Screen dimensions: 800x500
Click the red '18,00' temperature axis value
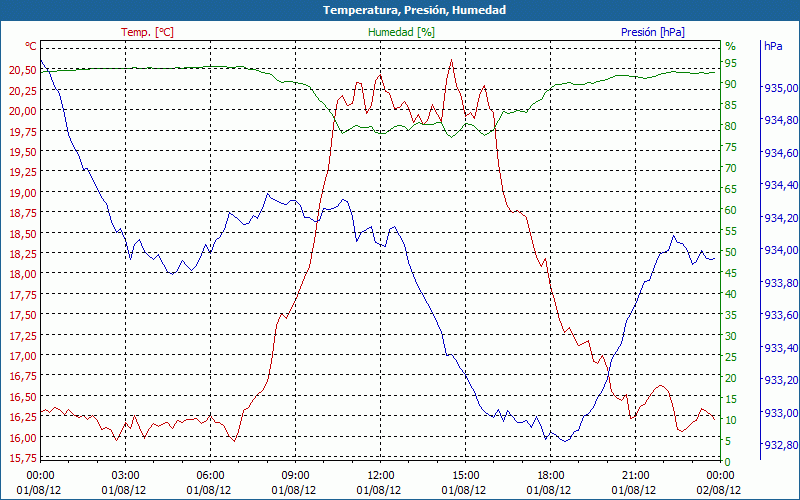(22, 274)
